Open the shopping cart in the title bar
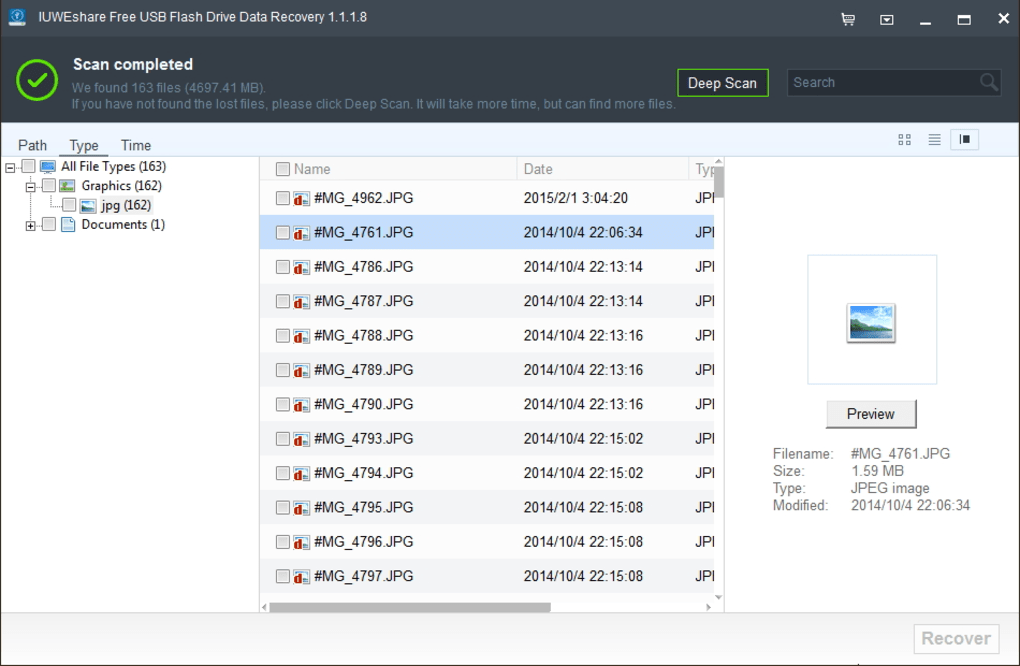 click(x=847, y=18)
